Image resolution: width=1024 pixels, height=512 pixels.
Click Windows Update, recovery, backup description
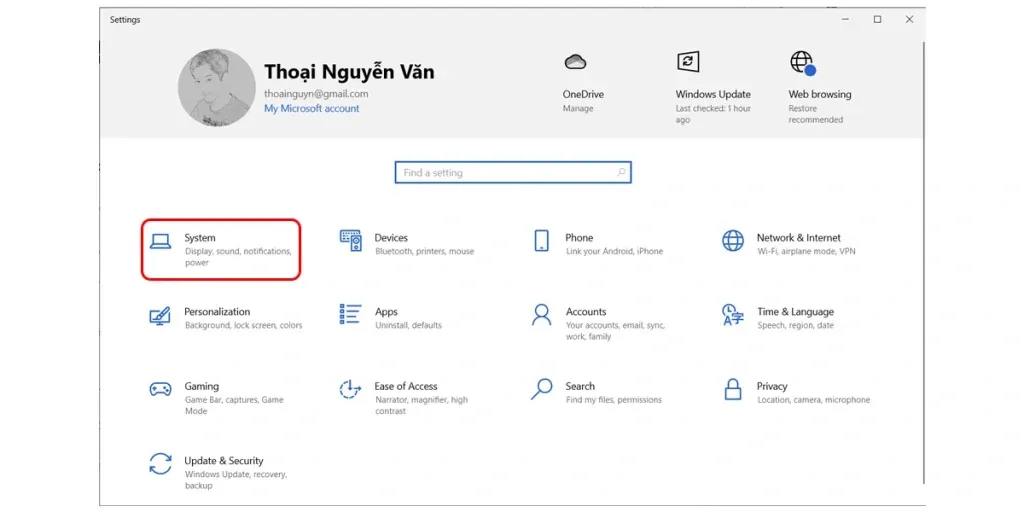[236, 480]
